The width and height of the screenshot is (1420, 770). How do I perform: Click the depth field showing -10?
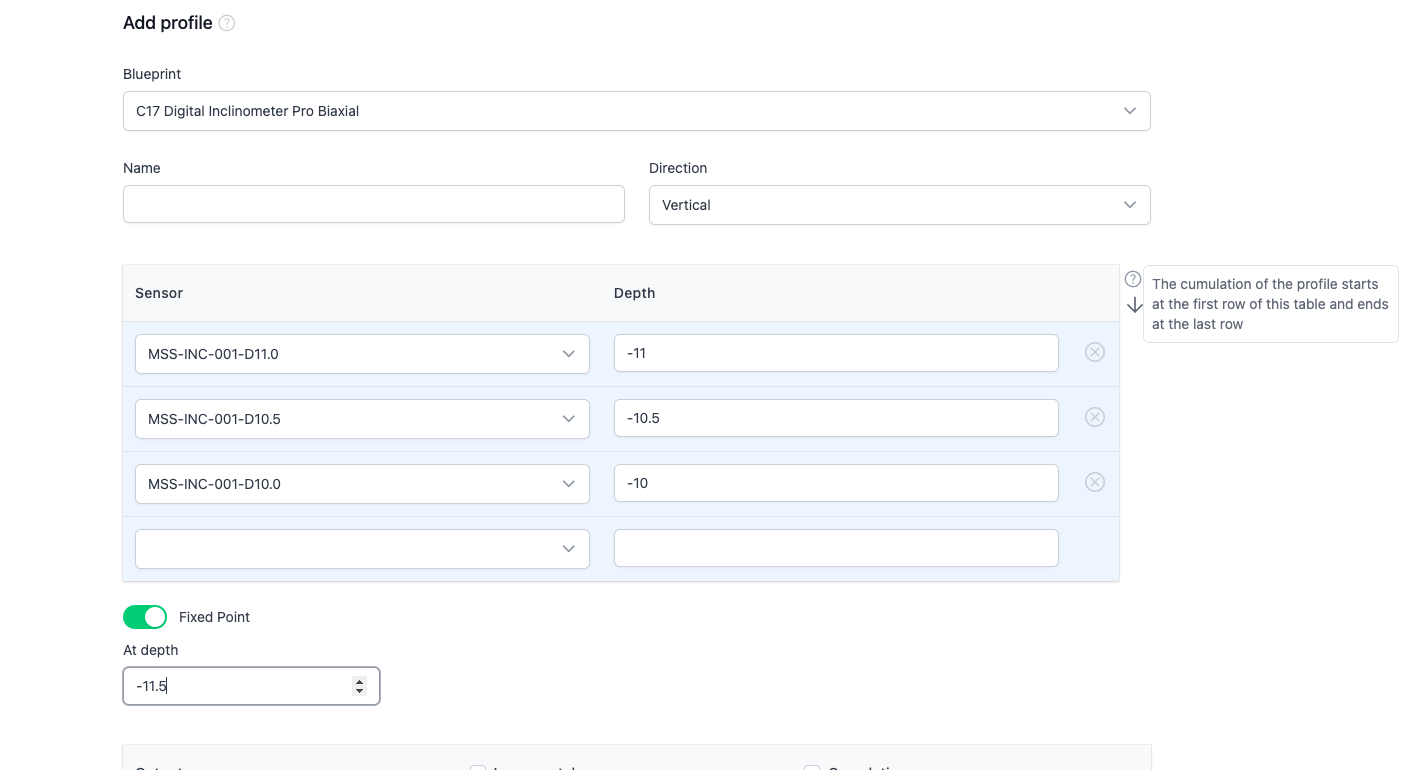(835, 483)
